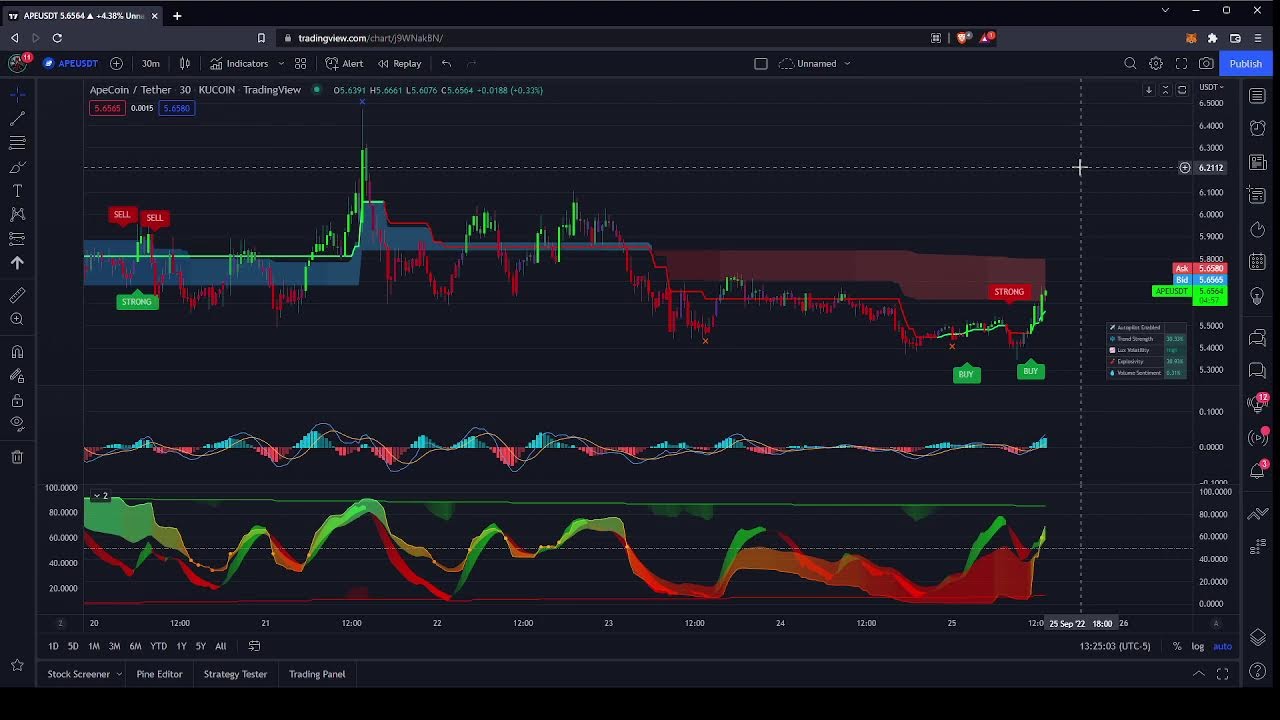Open the Fibonacci/gann tools group
The image size is (1280, 720).
17,143
